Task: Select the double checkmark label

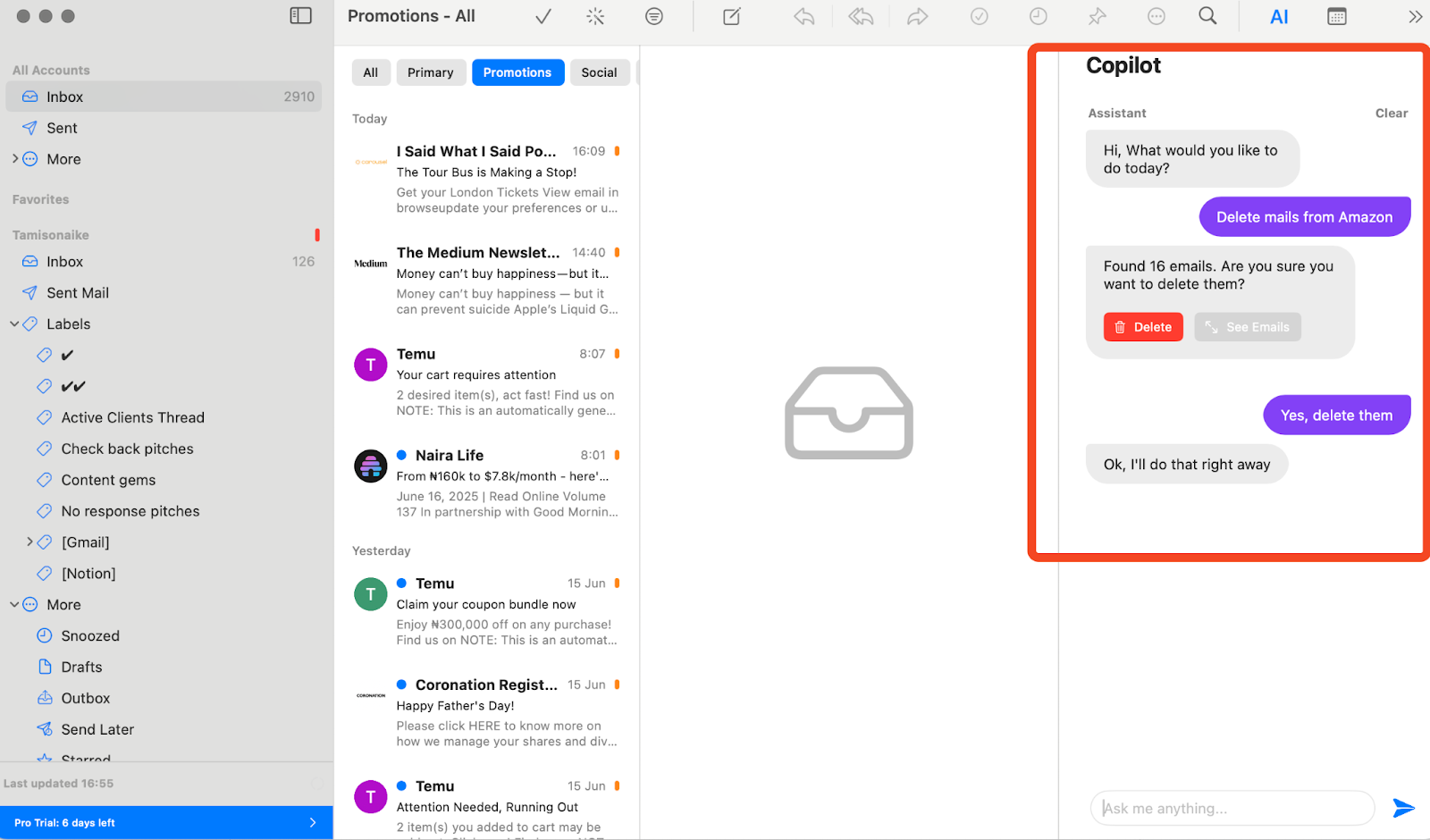Action: coord(73,387)
